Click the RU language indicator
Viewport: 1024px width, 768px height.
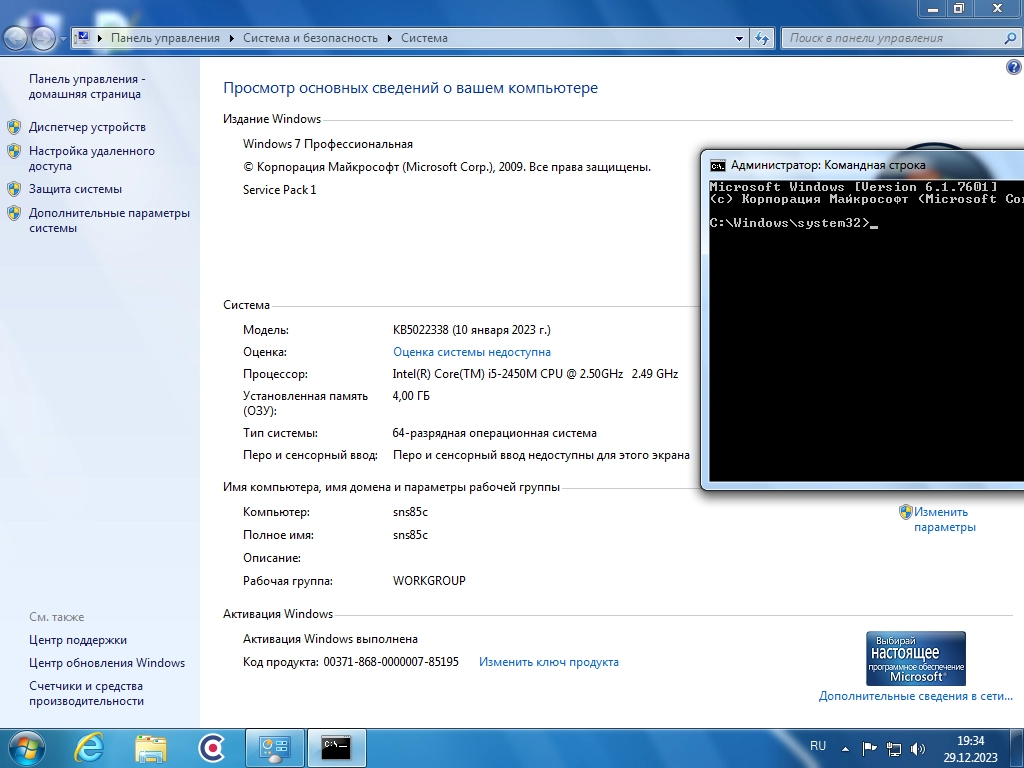pos(818,746)
